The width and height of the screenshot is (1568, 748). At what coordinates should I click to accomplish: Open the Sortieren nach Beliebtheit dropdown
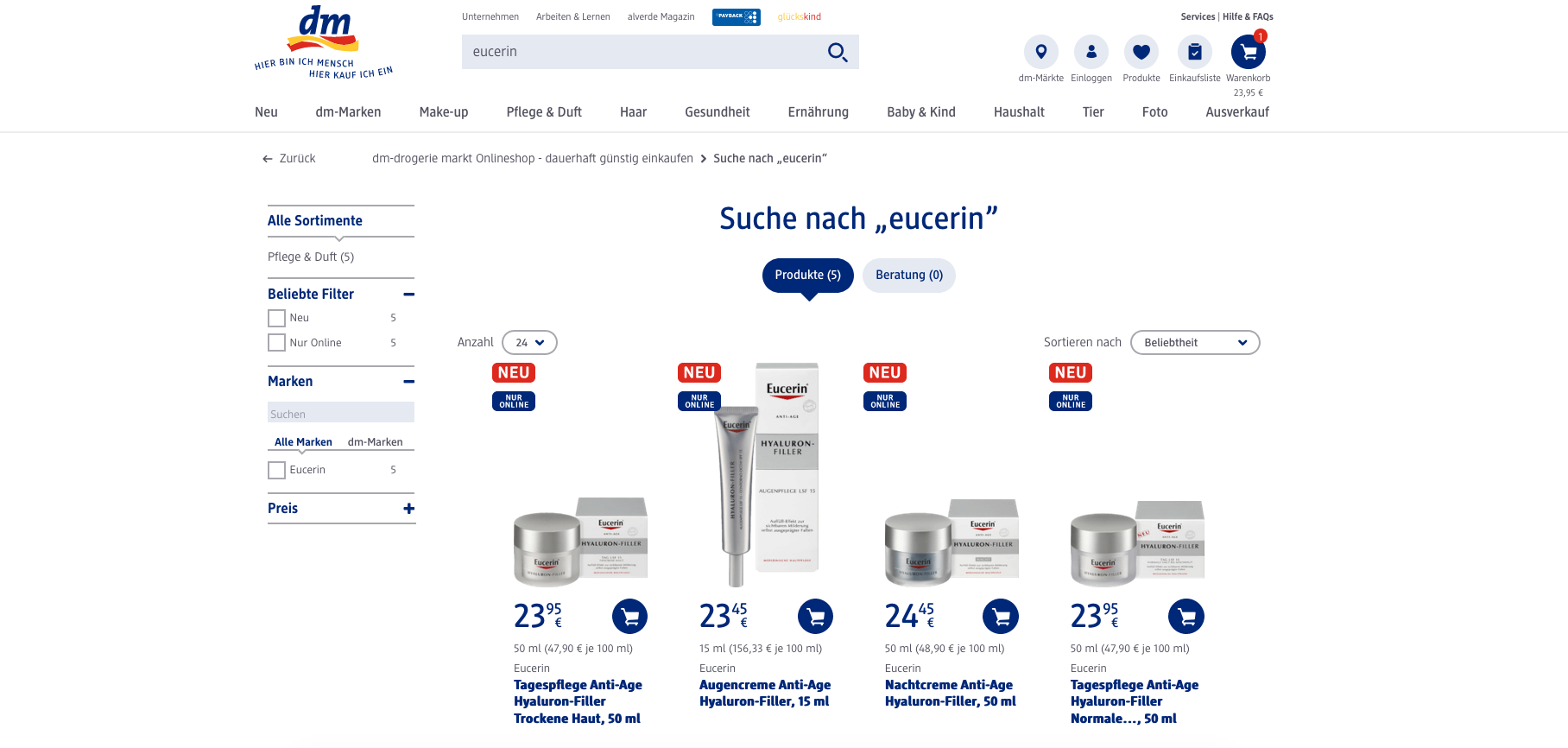pos(1194,343)
